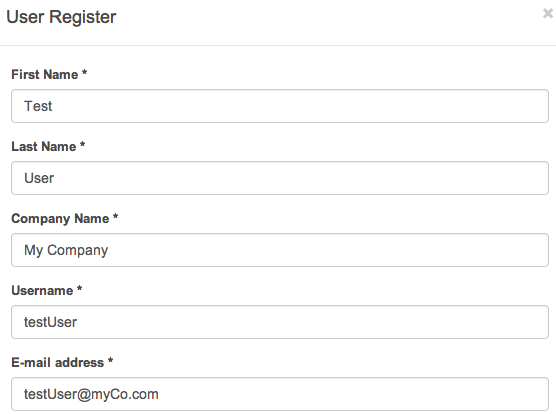Activate the E-mail address input box
556x414 pixels.
(x=280, y=394)
